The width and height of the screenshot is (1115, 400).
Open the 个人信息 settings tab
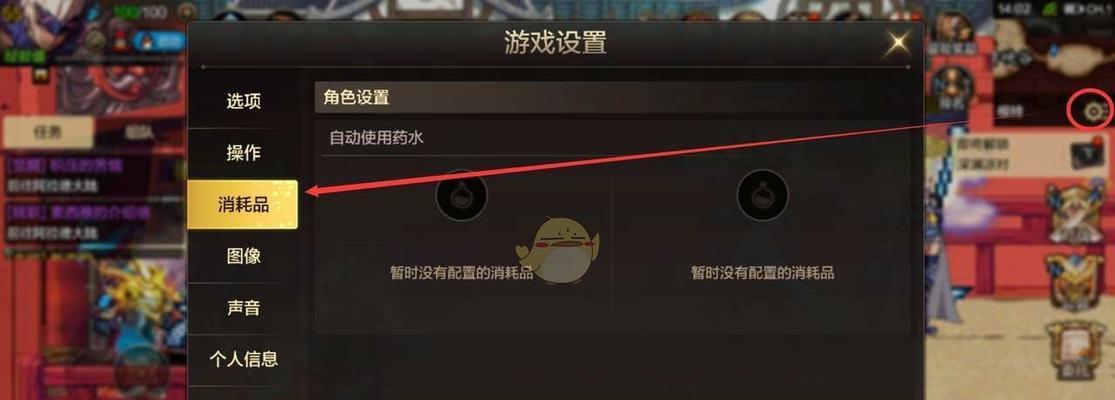pos(243,359)
